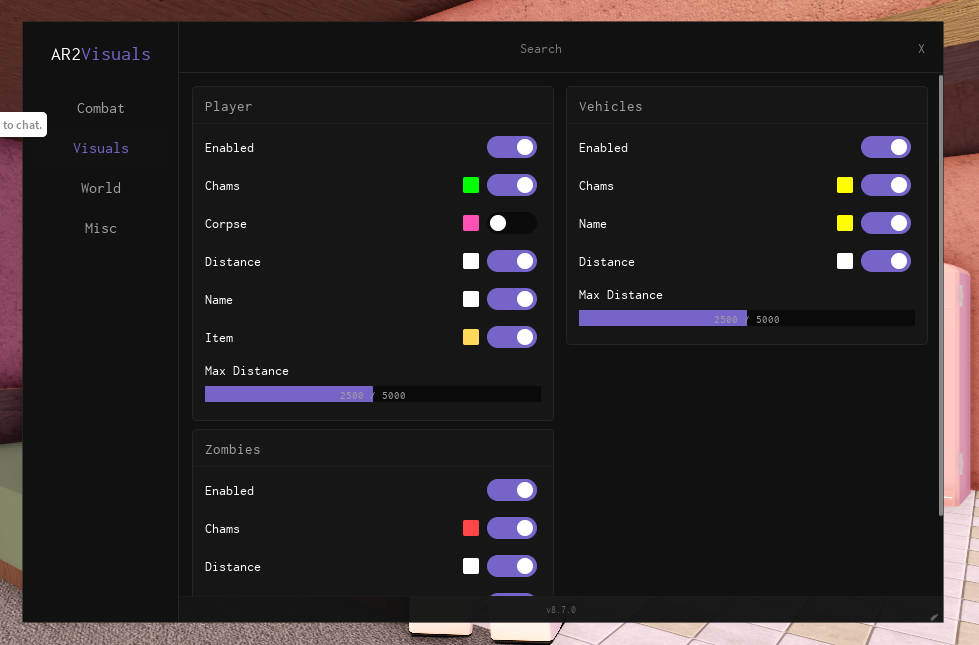Turn off Vehicles Name toggle

[x=886, y=224]
